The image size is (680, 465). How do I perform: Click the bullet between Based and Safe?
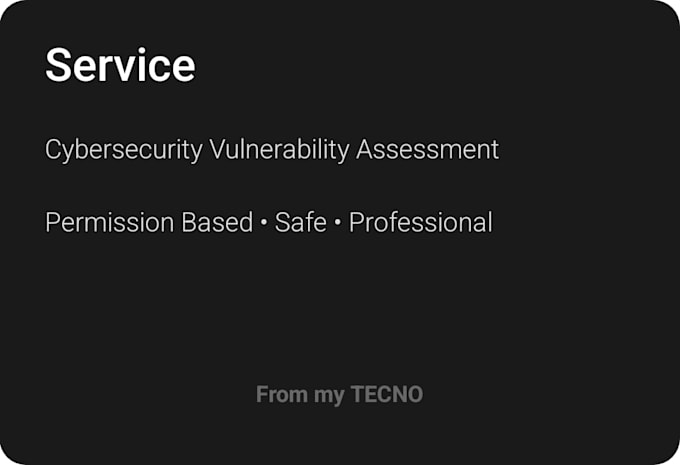click(x=264, y=223)
